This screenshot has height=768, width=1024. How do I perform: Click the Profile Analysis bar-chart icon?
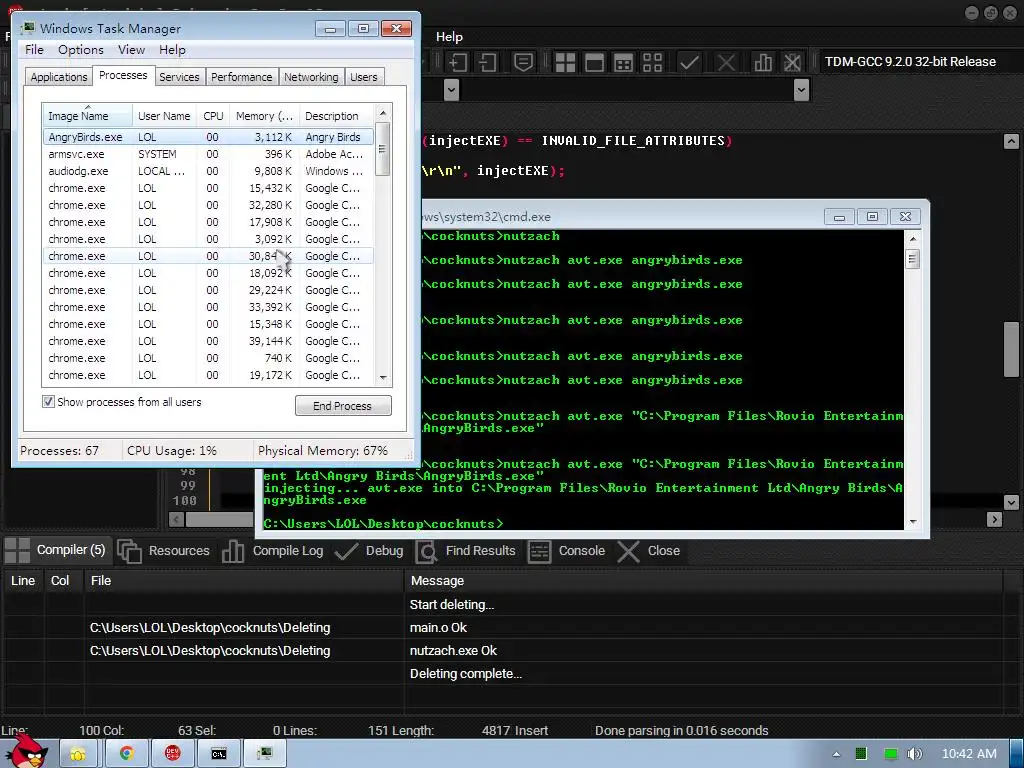click(763, 62)
